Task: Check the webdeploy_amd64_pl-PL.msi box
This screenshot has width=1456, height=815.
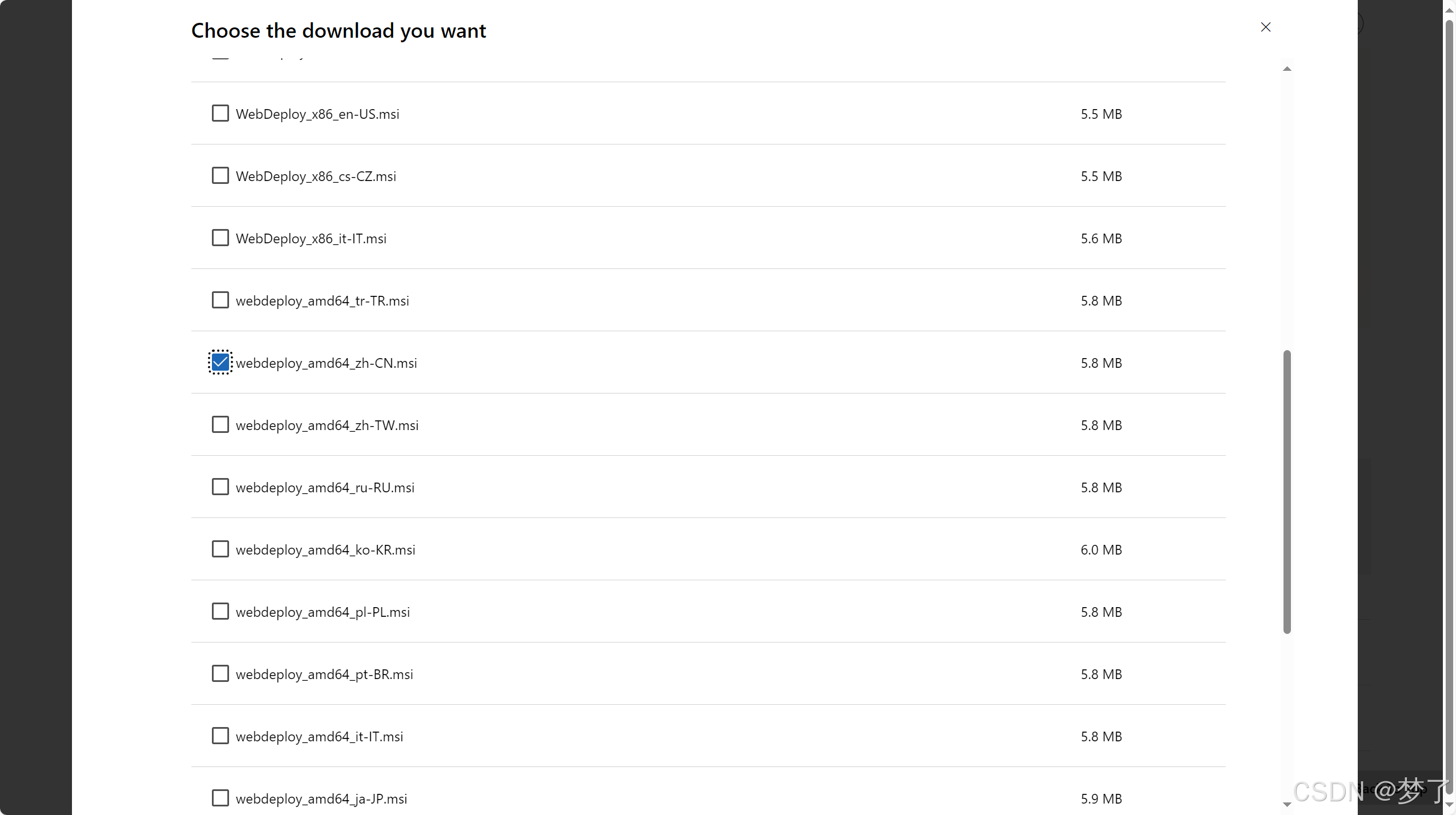Action: (220, 611)
